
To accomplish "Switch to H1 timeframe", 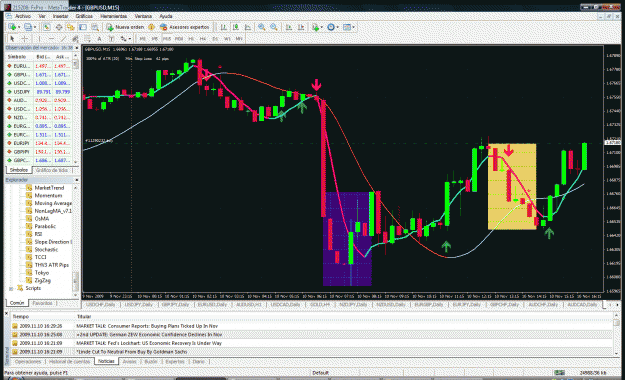I will point(191,39).
